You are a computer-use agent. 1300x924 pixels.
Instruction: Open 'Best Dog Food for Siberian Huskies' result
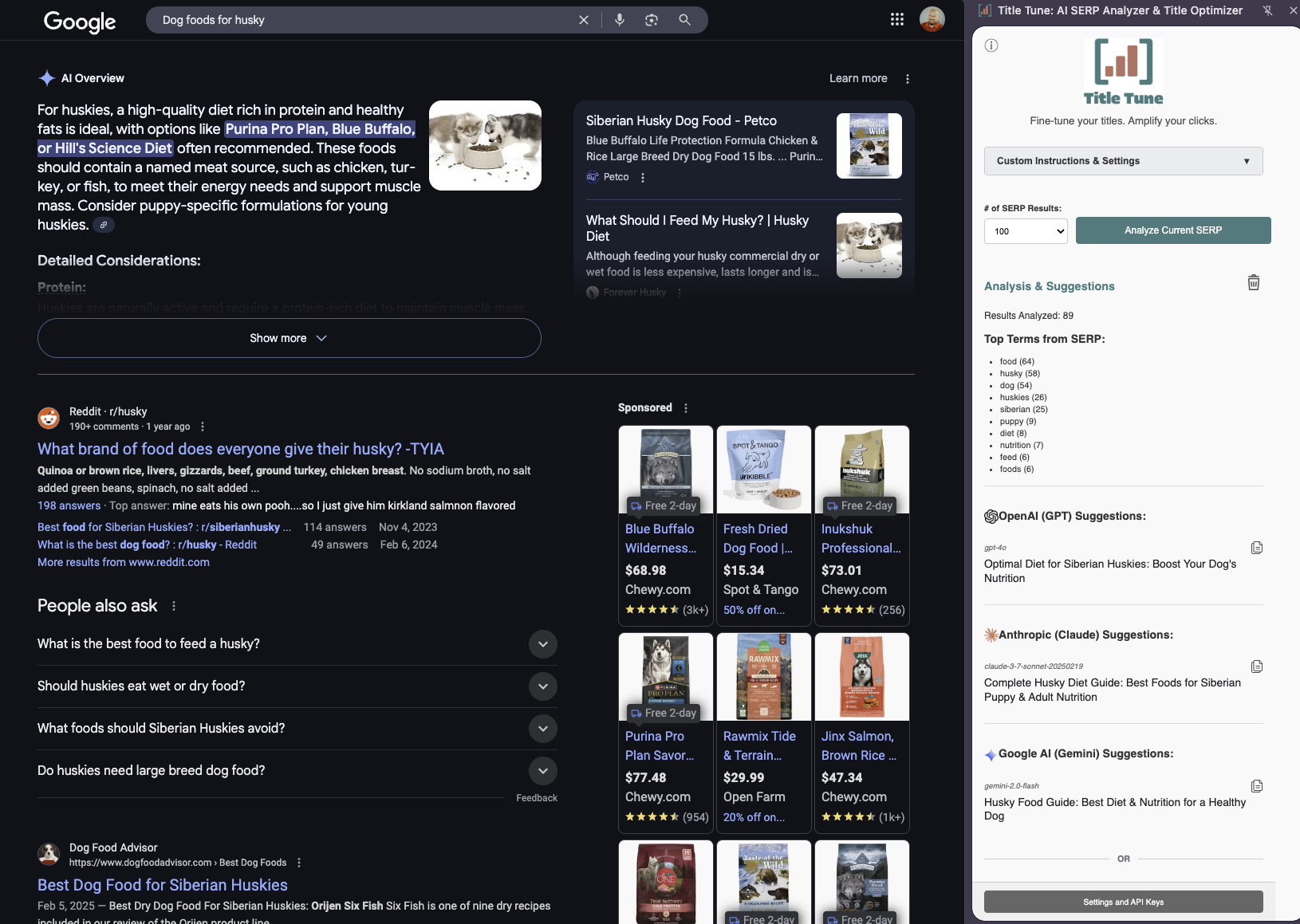pyautogui.click(x=163, y=885)
